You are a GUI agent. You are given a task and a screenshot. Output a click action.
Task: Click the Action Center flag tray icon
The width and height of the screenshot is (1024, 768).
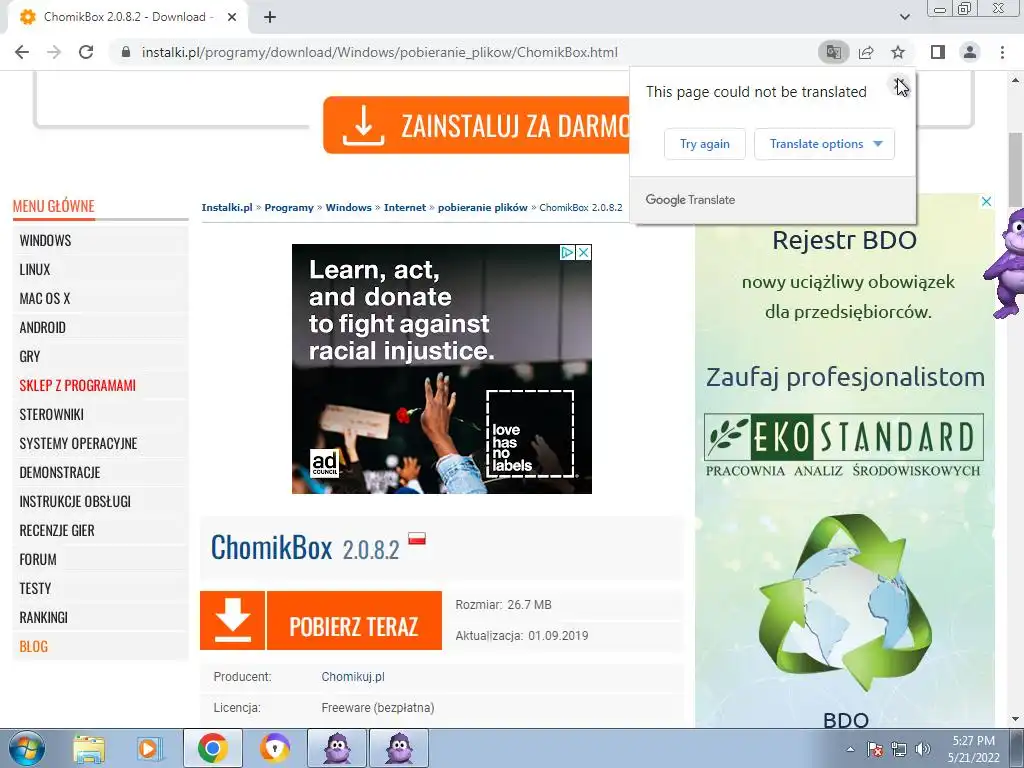click(875, 749)
